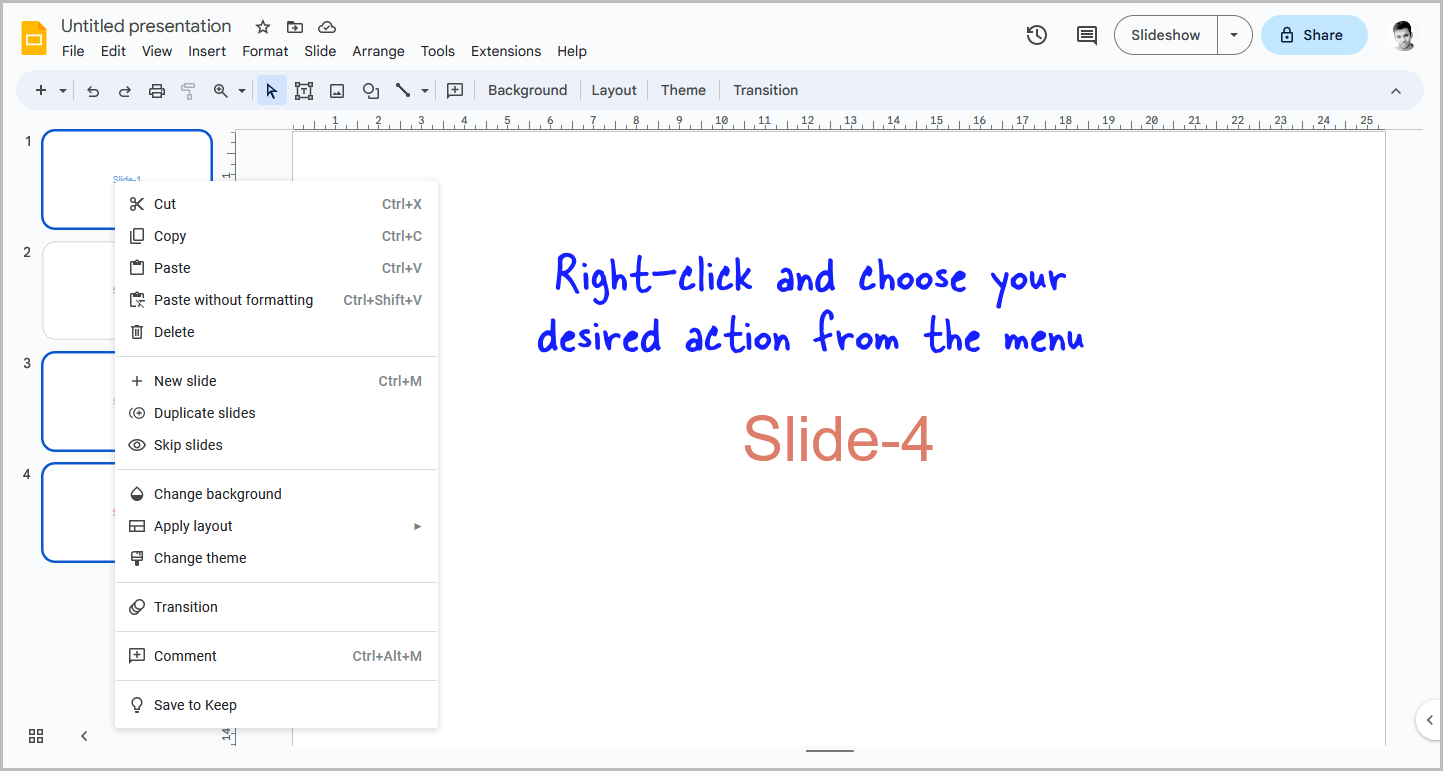Toggle Skip slides in context menu
The height and width of the screenshot is (771, 1443).
click(186, 444)
